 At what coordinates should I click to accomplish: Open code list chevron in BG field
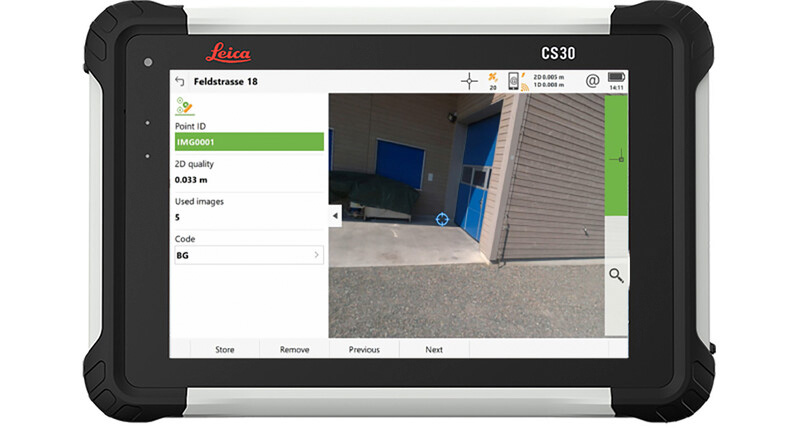point(317,255)
